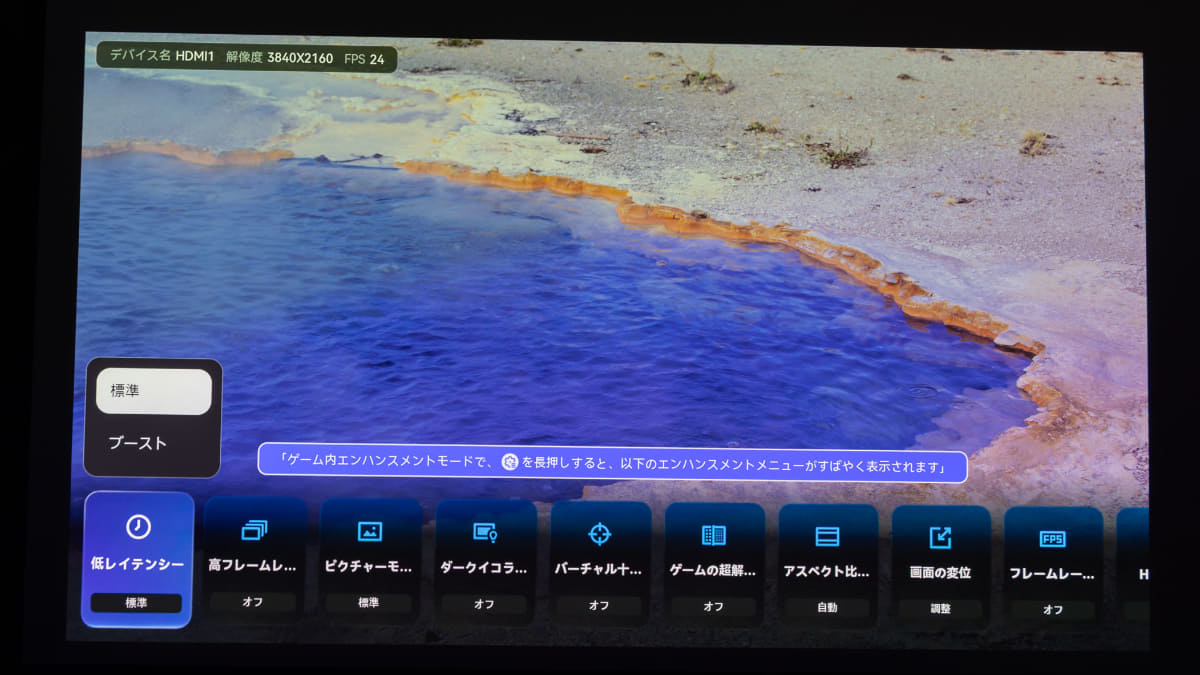Open the 画面の変位 shift icon
Image resolution: width=1200 pixels, height=675 pixels.
[x=940, y=538]
